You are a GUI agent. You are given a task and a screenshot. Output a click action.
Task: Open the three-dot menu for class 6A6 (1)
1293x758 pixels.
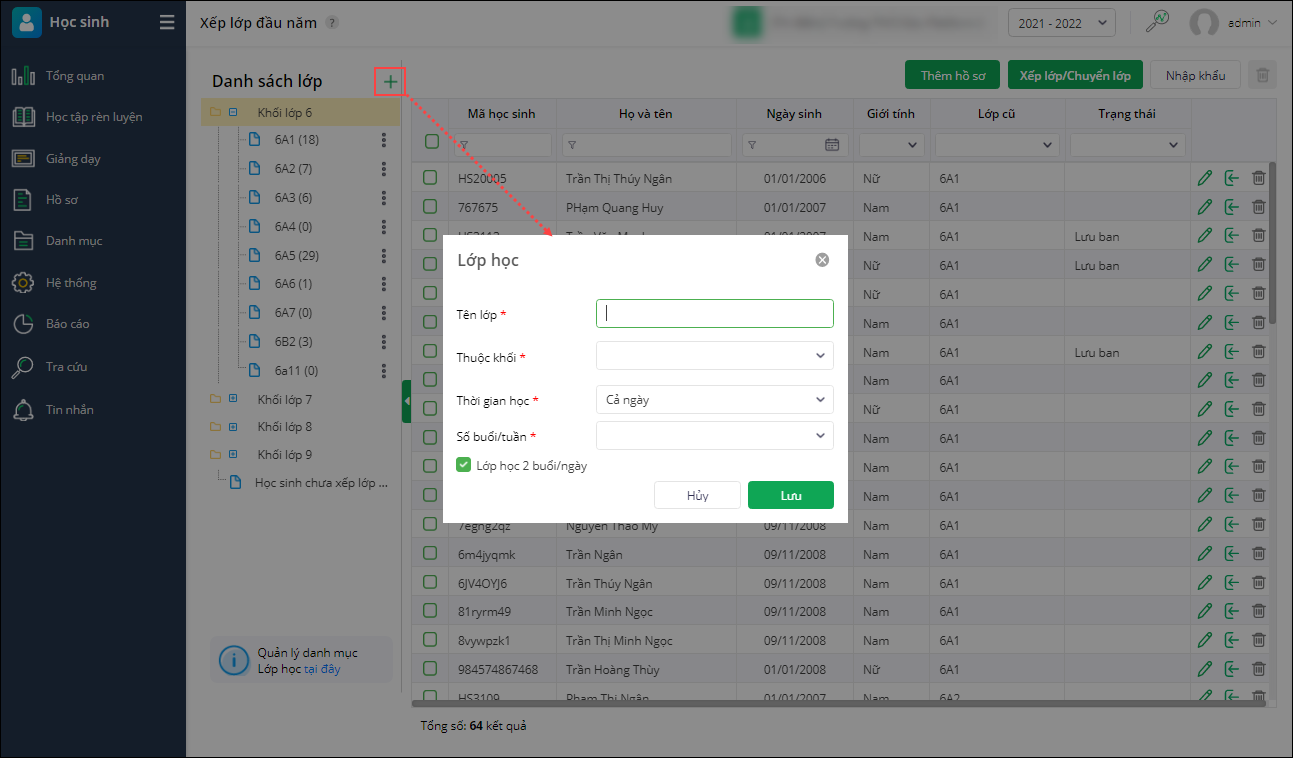click(x=383, y=284)
